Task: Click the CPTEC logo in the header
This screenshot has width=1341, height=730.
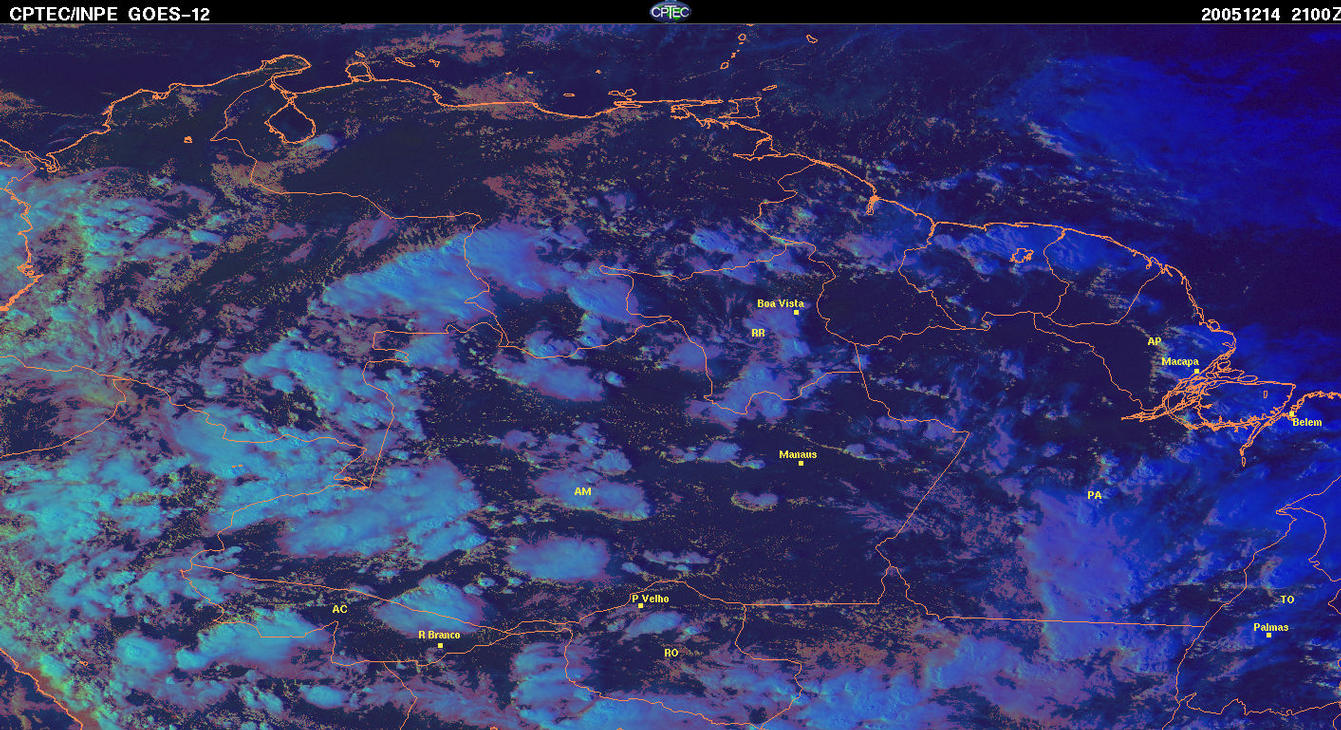Action: tap(670, 11)
